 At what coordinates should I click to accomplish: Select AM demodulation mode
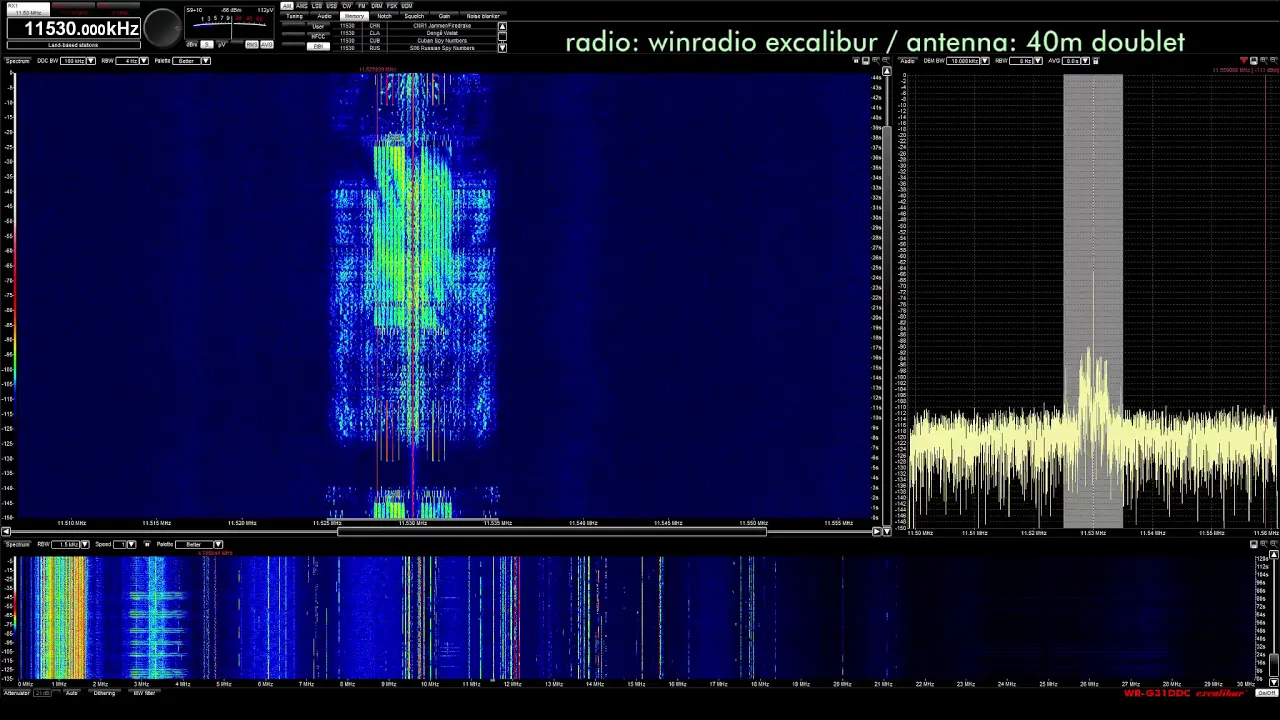[286, 5]
